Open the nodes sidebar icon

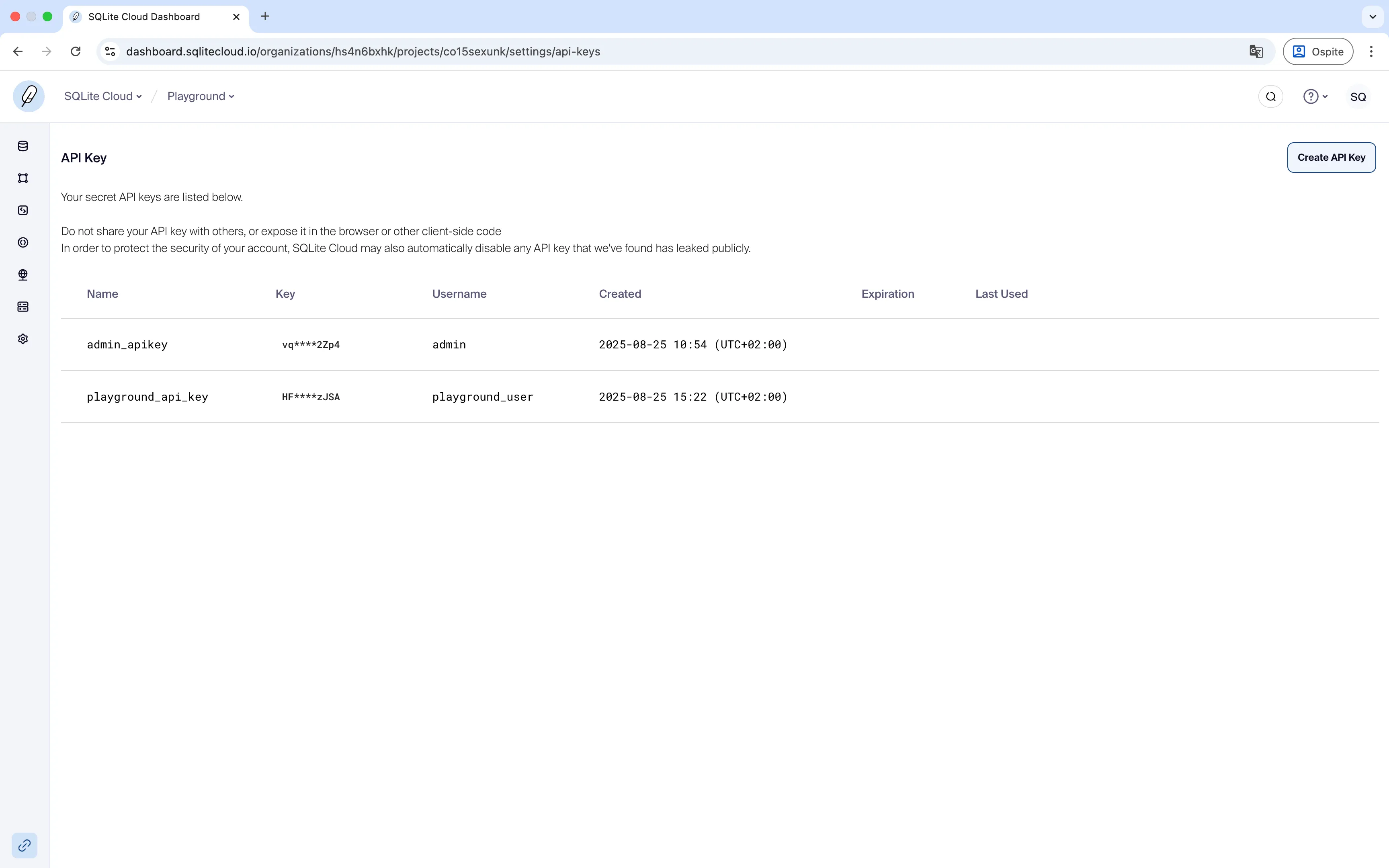(23, 178)
